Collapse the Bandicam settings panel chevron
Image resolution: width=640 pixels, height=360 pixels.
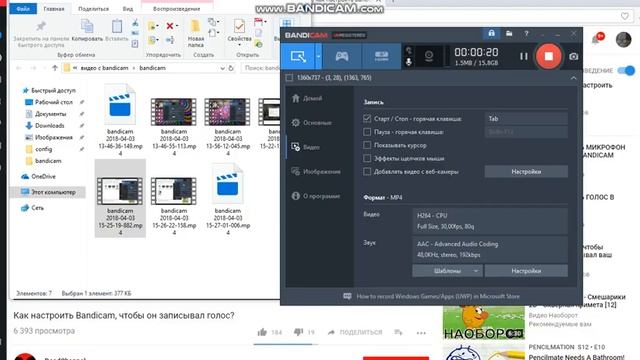(573, 78)
